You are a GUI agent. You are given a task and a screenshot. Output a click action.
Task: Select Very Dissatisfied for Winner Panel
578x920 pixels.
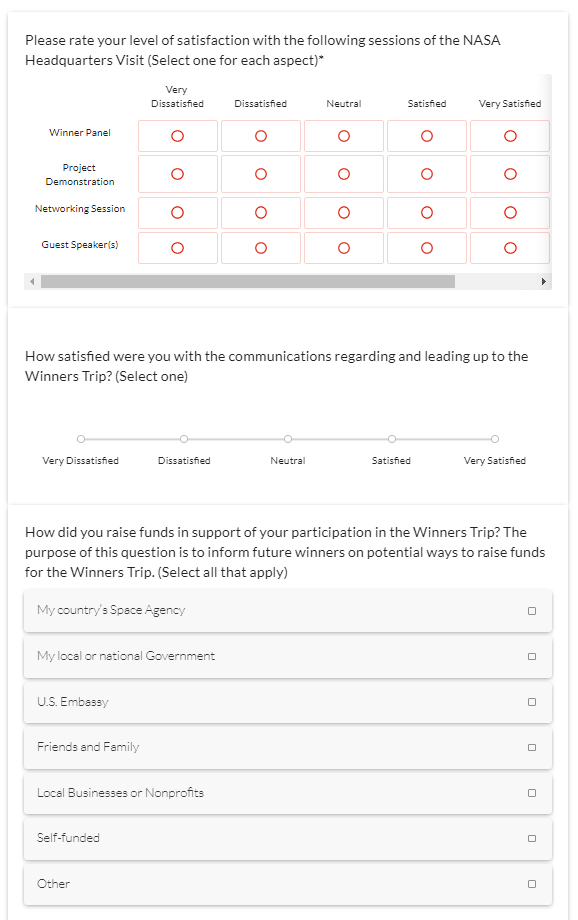coord(177,136)
